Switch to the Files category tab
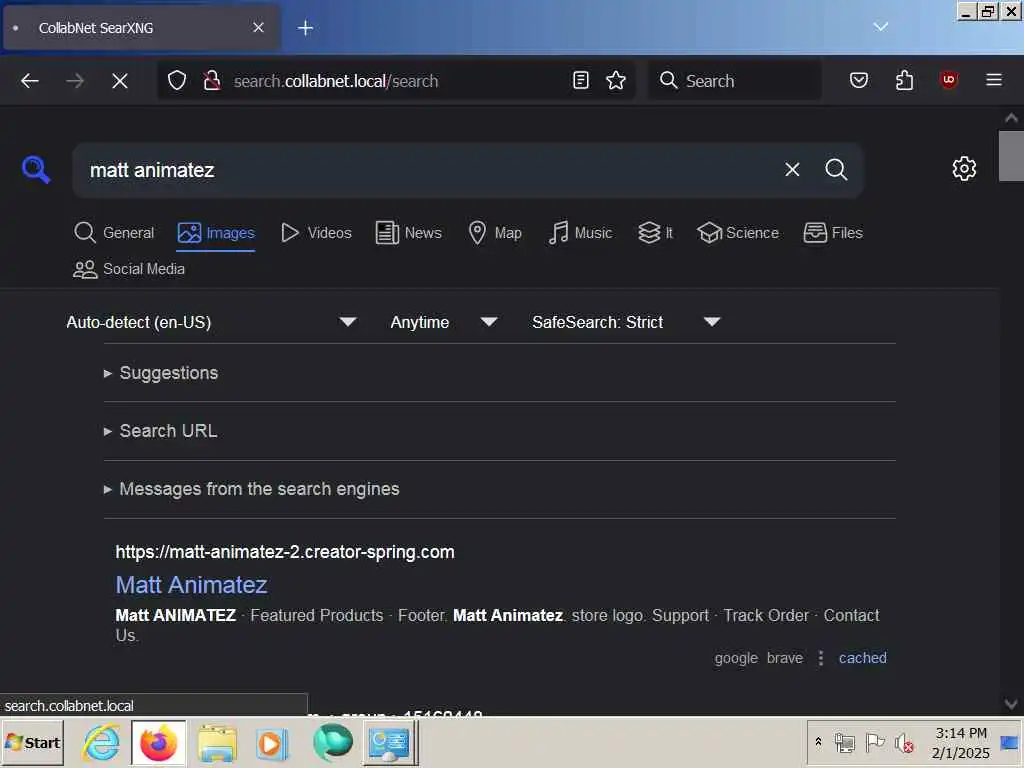 click(833, 232)
